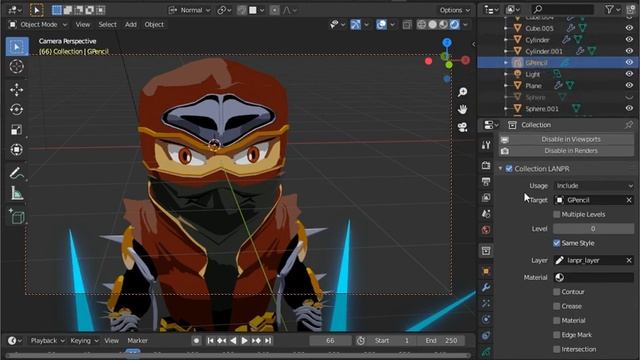Select the Scale tool
Viewport: 640px width, 360px height.
pyautogui.click(x=17, y=130)
